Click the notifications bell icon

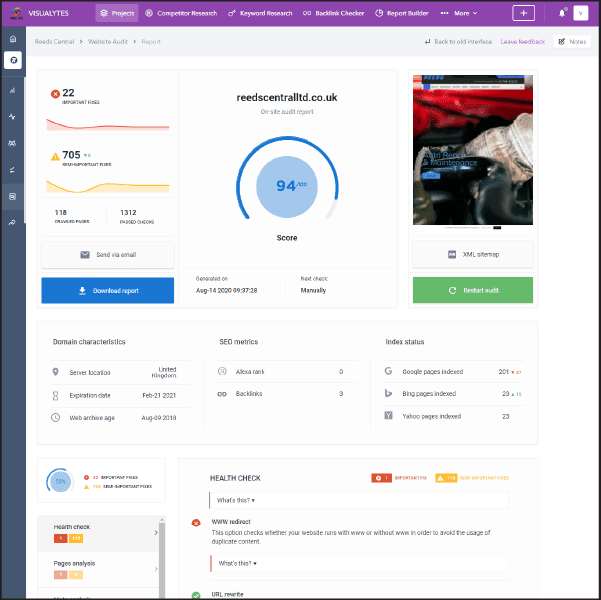[562, 13]
